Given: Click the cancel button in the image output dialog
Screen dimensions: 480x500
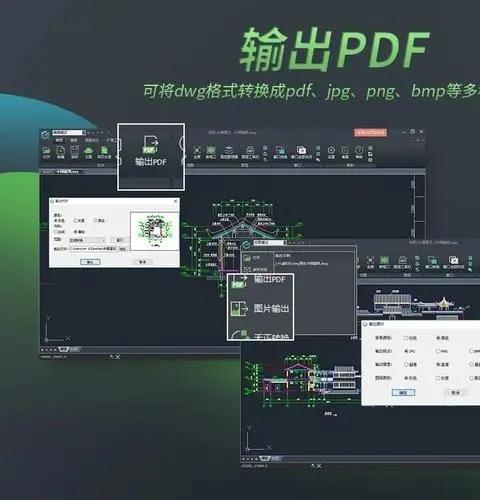Looking at the screenshot, I should [x=456, y=393].
